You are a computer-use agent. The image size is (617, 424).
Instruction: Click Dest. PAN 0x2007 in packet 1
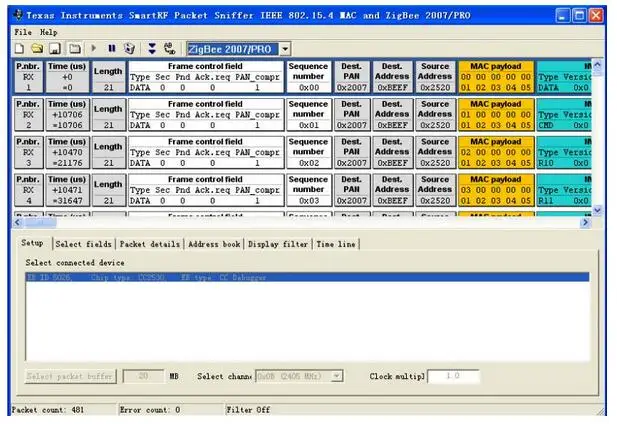click(x=351, y=77)
